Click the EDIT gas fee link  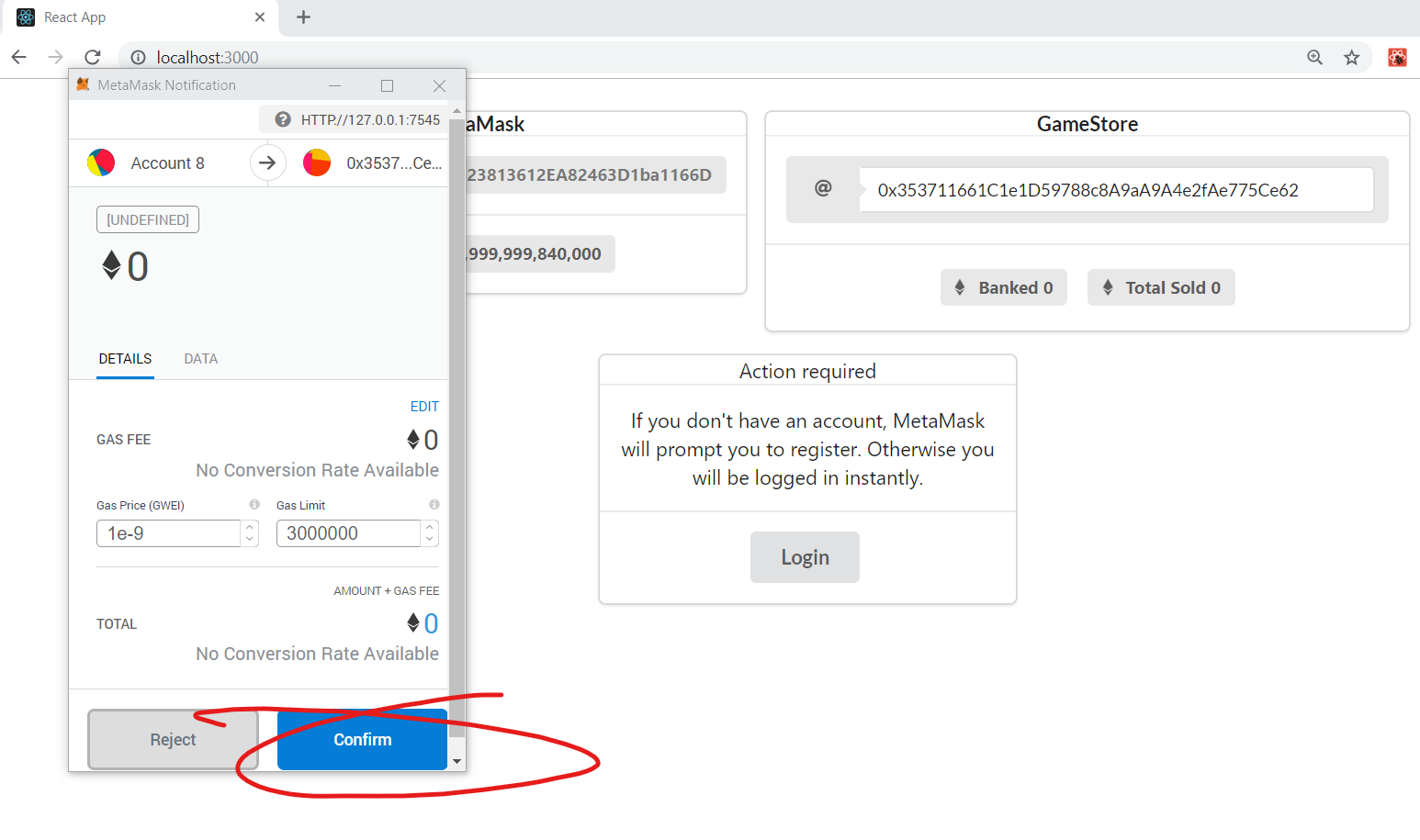tap(424, 406)
